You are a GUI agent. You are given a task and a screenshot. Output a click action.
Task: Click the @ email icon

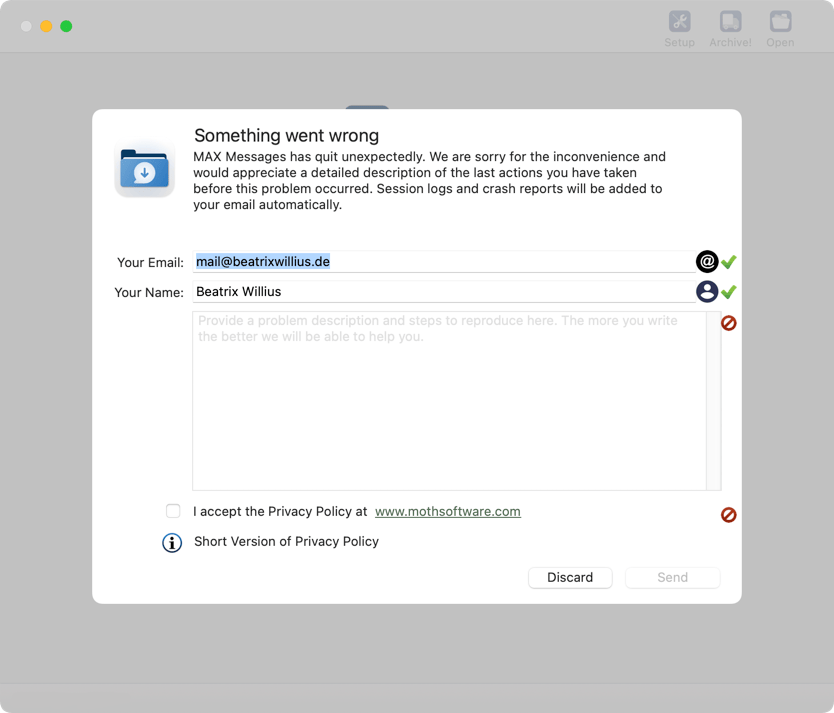point(707,262)
